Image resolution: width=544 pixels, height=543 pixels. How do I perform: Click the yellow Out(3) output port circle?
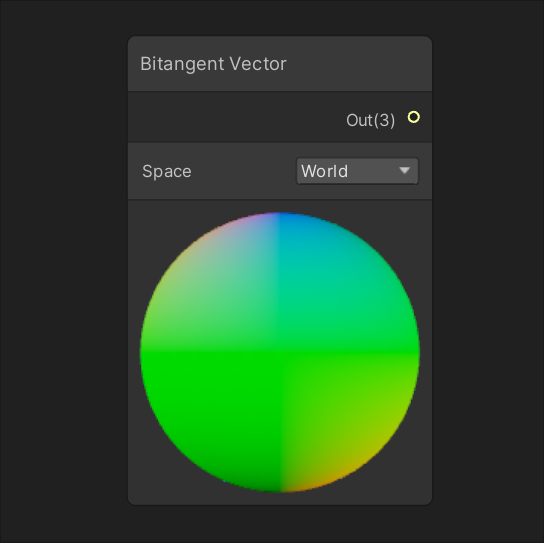[414, 117]
